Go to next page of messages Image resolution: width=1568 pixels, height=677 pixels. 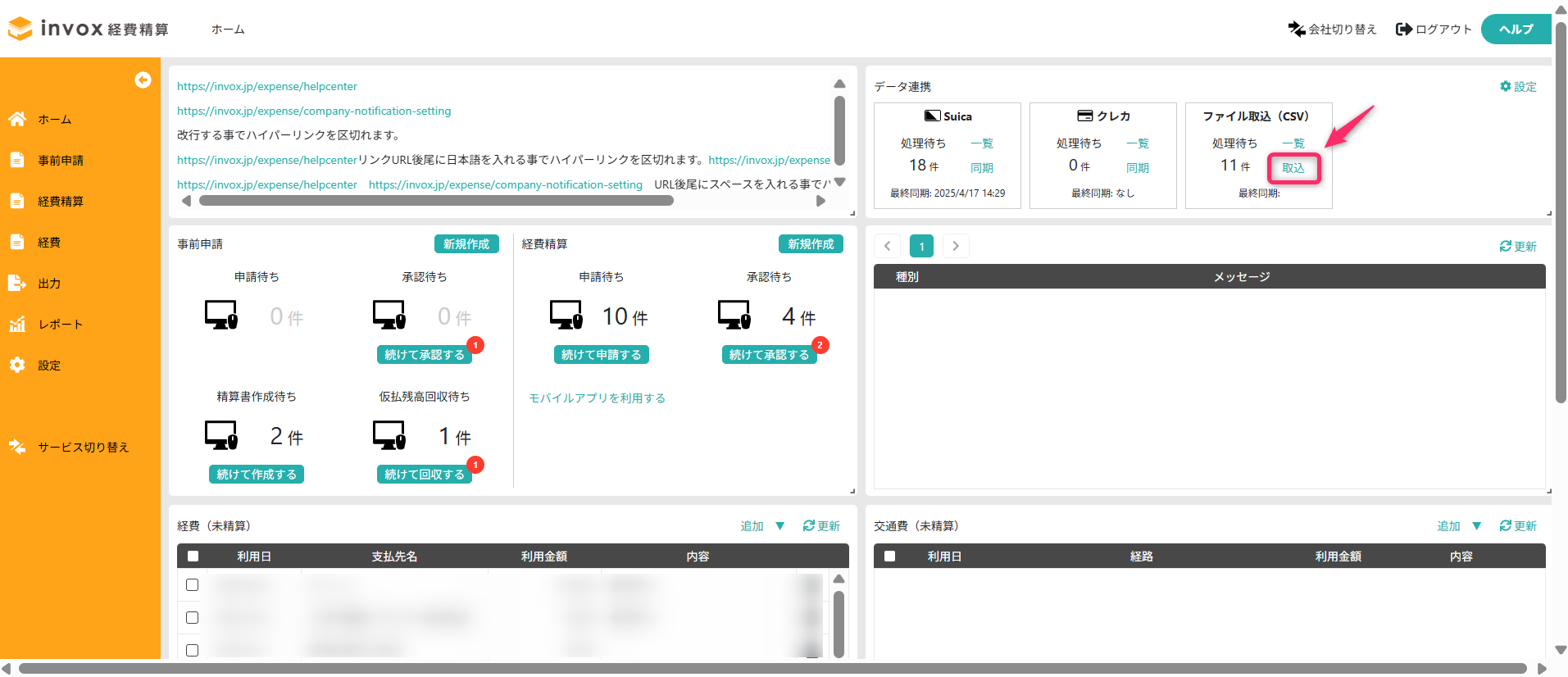point(956,246)
